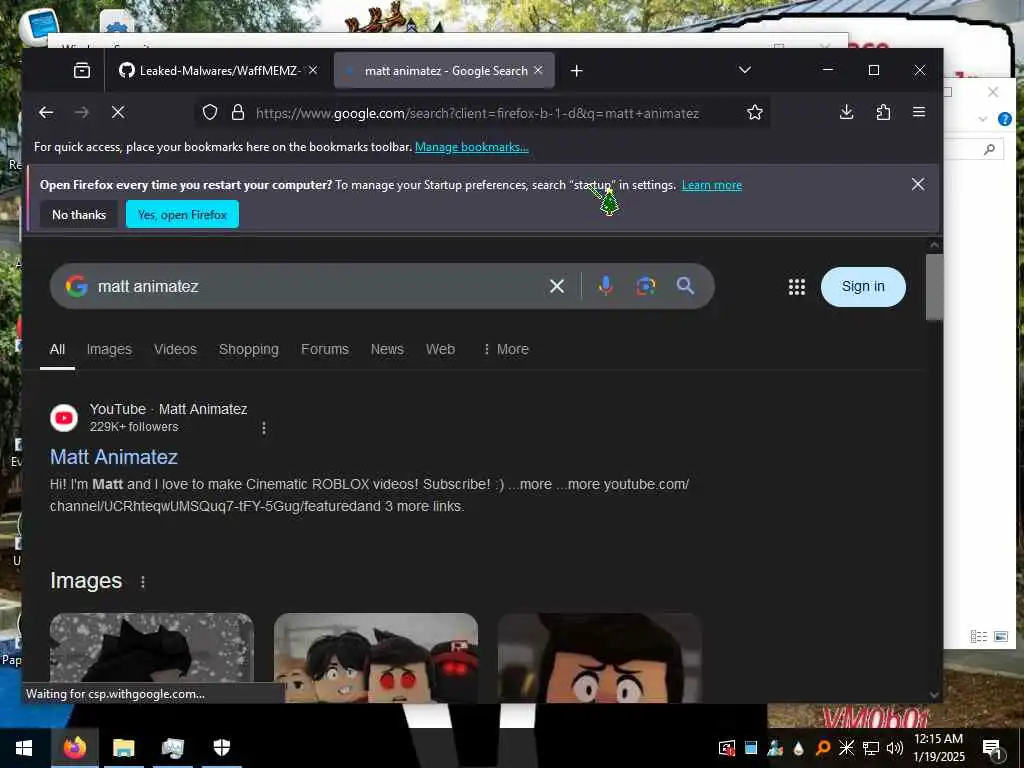Open the Learn more startup link
This screenshot has height=768, width=1024.
point(712,185)
